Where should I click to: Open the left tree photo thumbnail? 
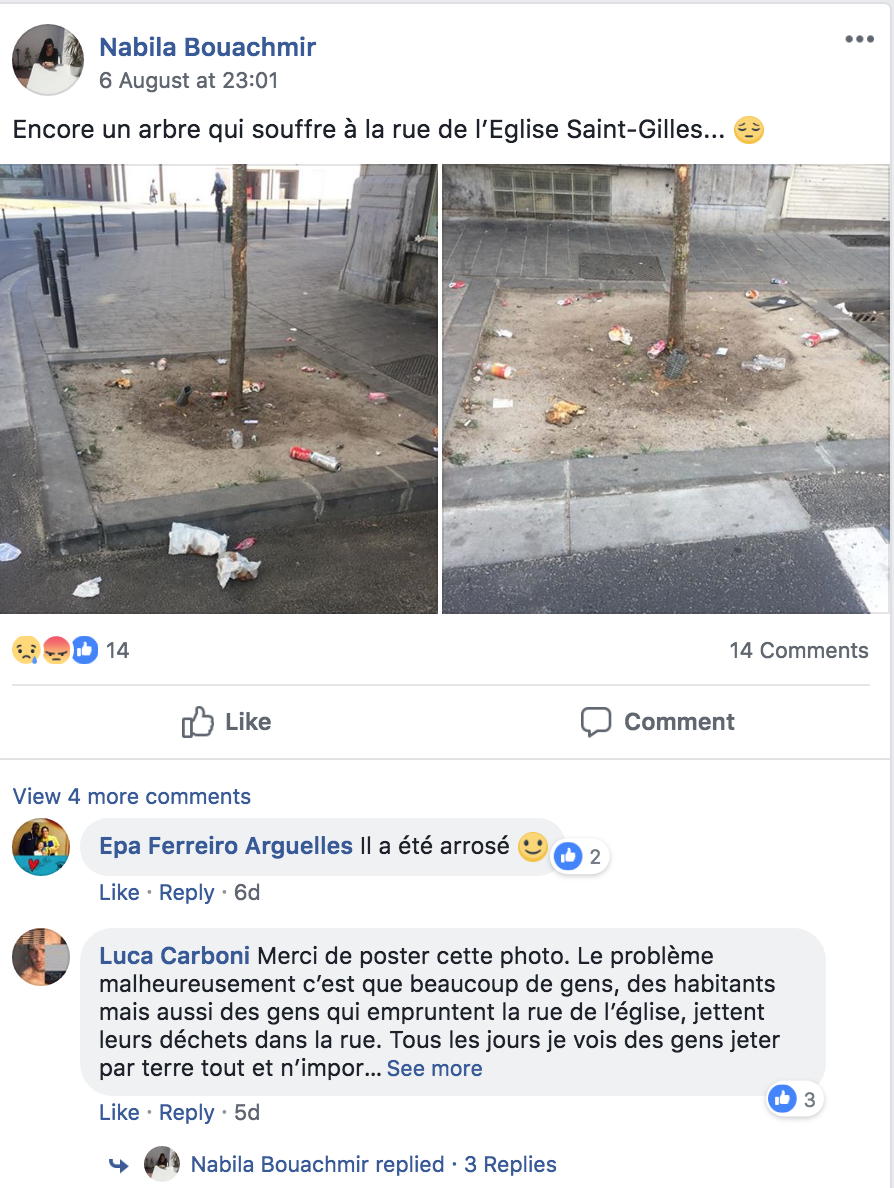pyautogui.click(x=218, y=389)
